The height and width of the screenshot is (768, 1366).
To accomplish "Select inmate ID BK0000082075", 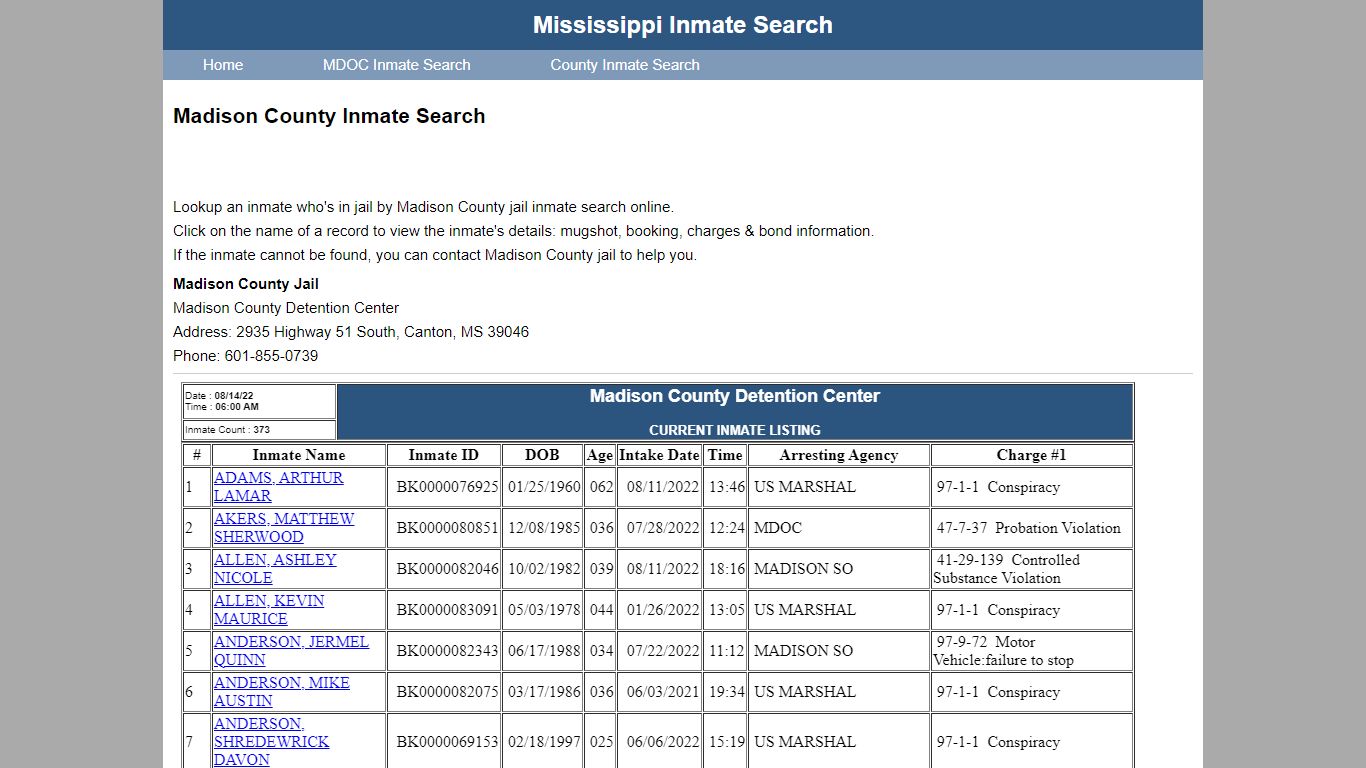I will [447, 692].
